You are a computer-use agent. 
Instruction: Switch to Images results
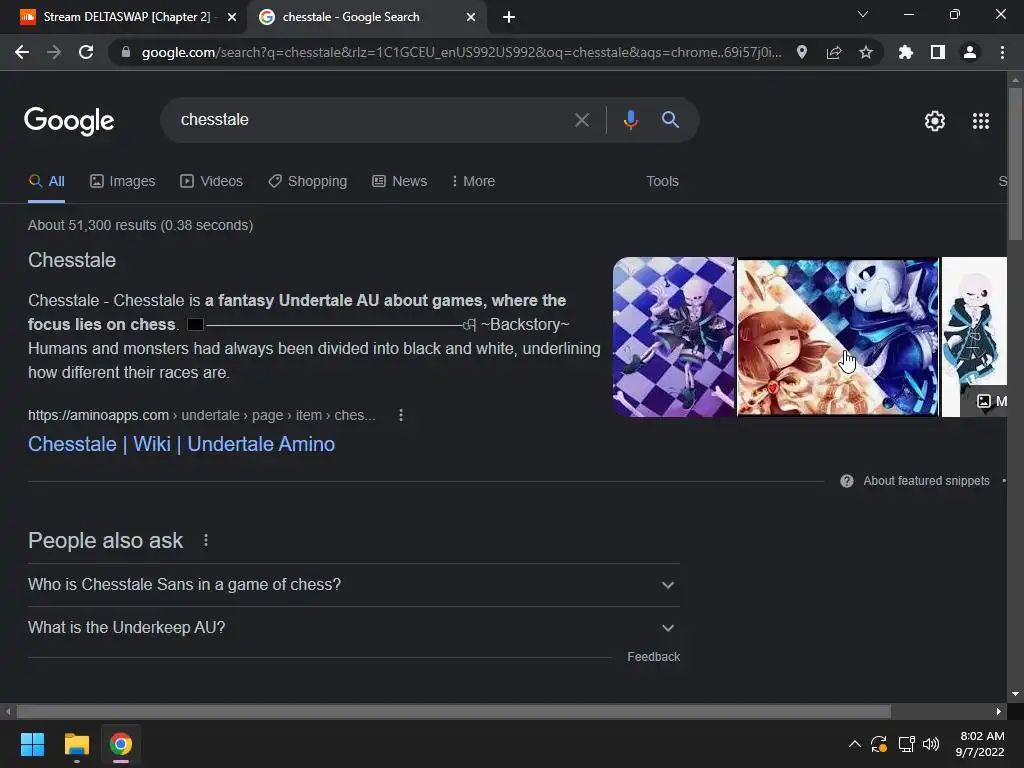[x=123, y=181]
